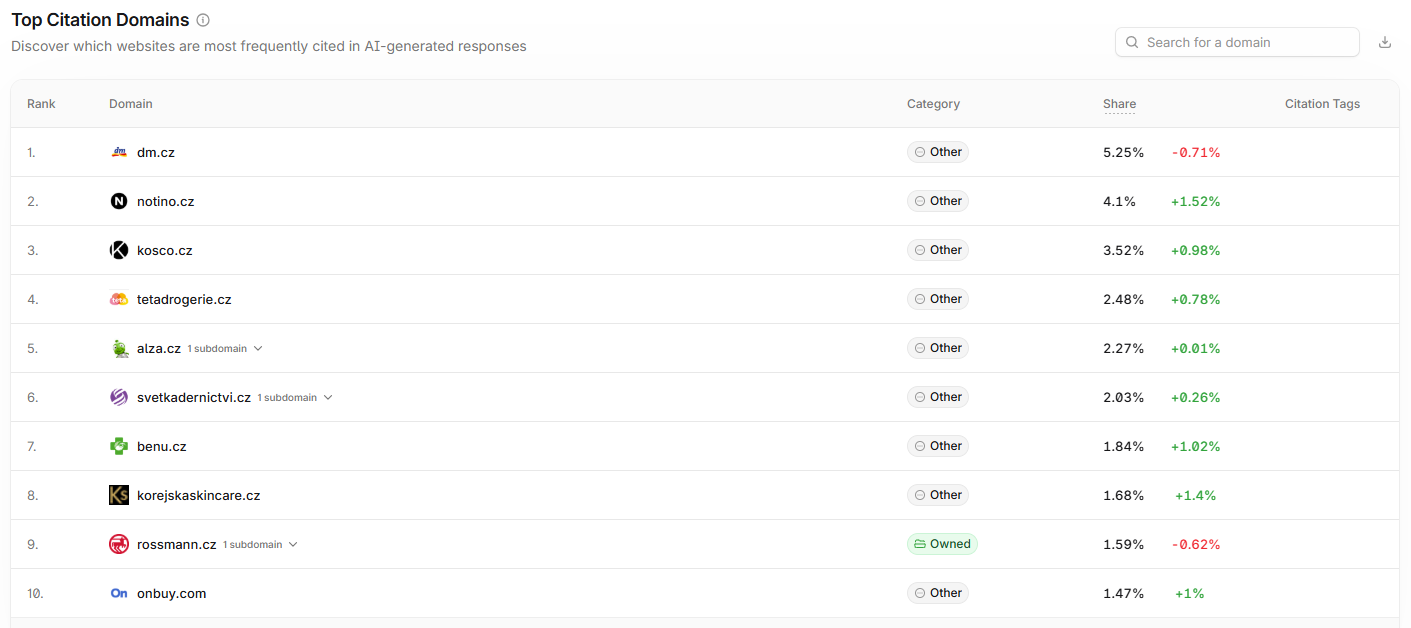Click the rossmann.cz red logo icon
Image resolution: width=1411 pixels, height=628 pixels.
[x=119, y=544]
